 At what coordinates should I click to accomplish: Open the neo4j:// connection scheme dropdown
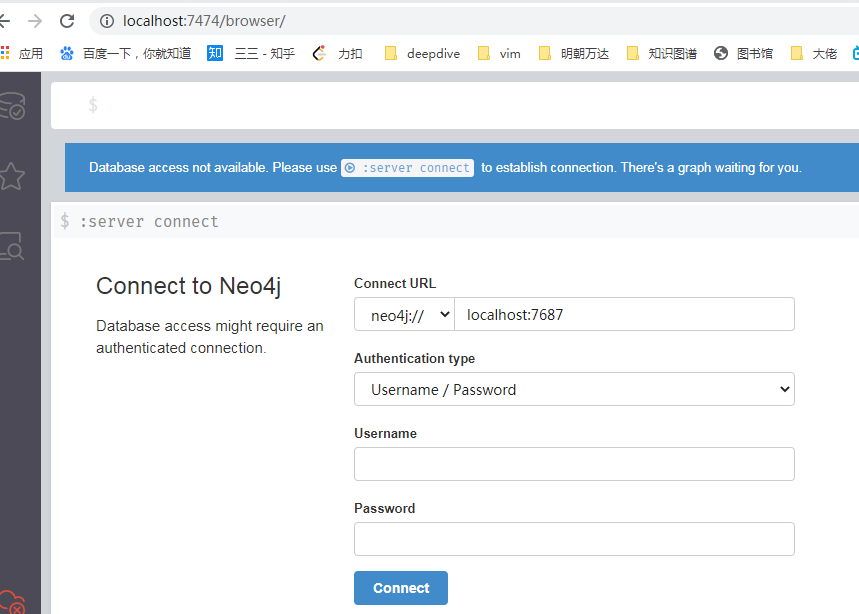point(404,313)
